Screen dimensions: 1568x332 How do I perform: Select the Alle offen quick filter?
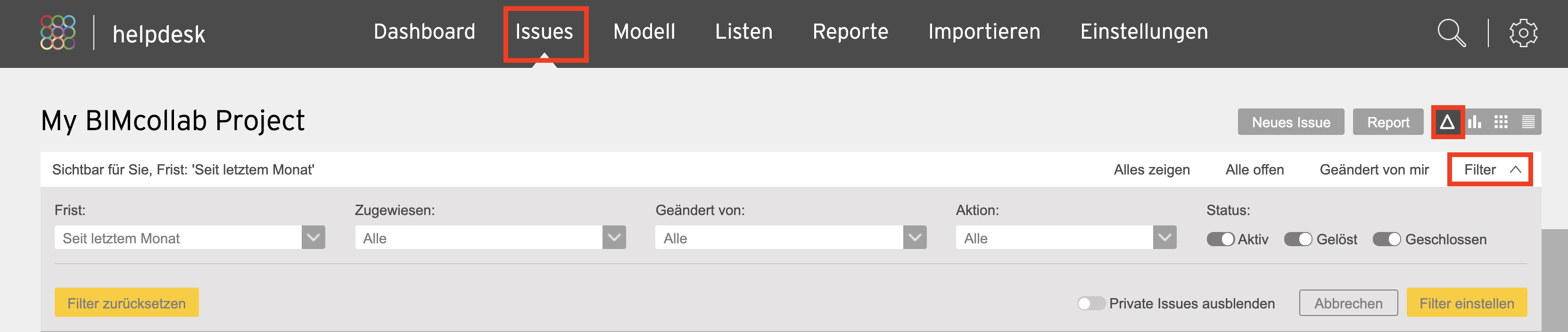click(x=1254, y=170)
